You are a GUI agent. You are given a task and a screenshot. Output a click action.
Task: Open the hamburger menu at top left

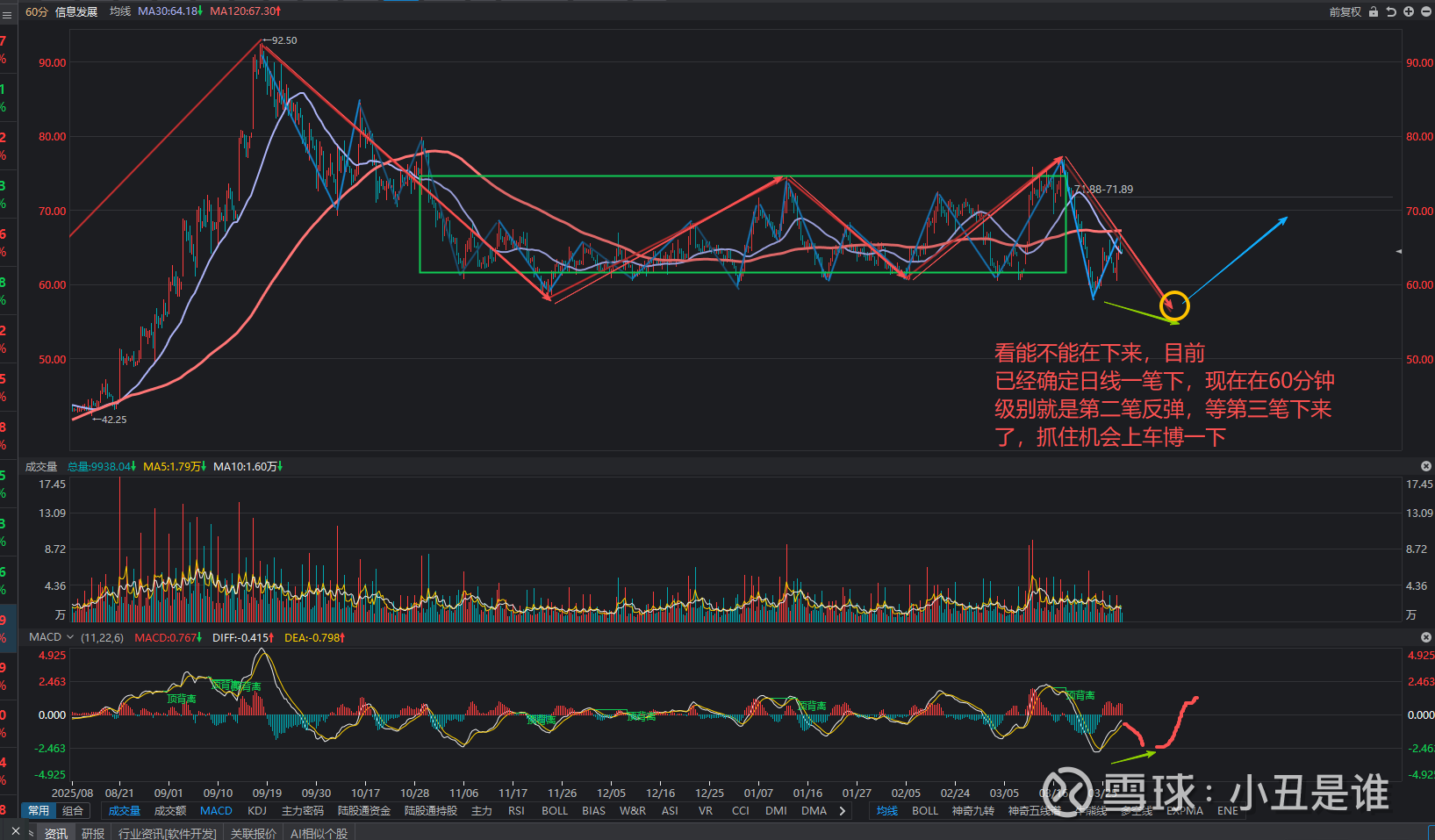point(7,14)
